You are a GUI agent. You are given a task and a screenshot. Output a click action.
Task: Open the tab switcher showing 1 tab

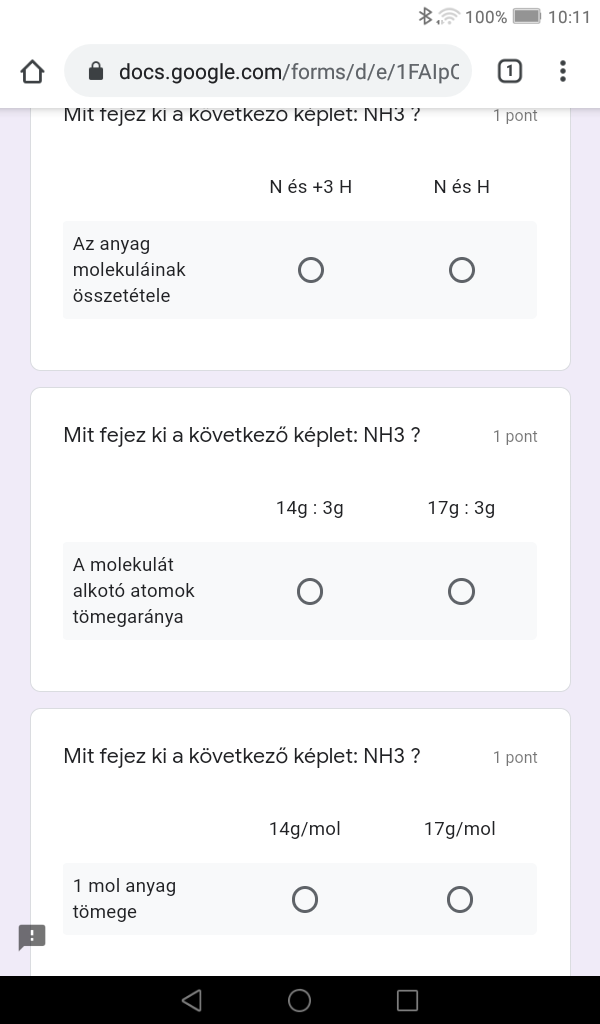point(509,71)
